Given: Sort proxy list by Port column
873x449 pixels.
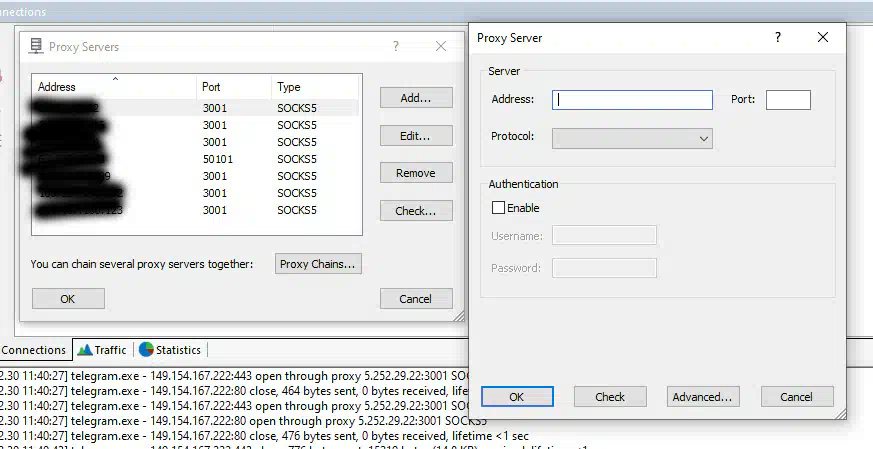Looking at the screenshot, I should point(234,86).
